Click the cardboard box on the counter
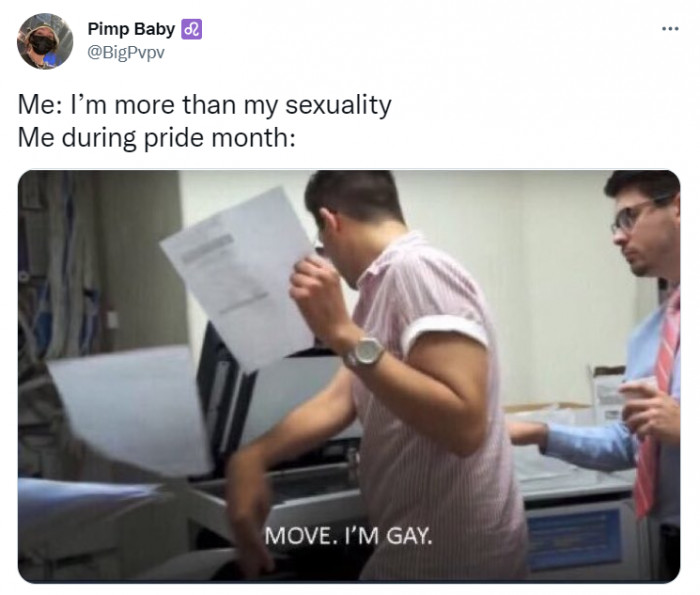 click(607, 393)
